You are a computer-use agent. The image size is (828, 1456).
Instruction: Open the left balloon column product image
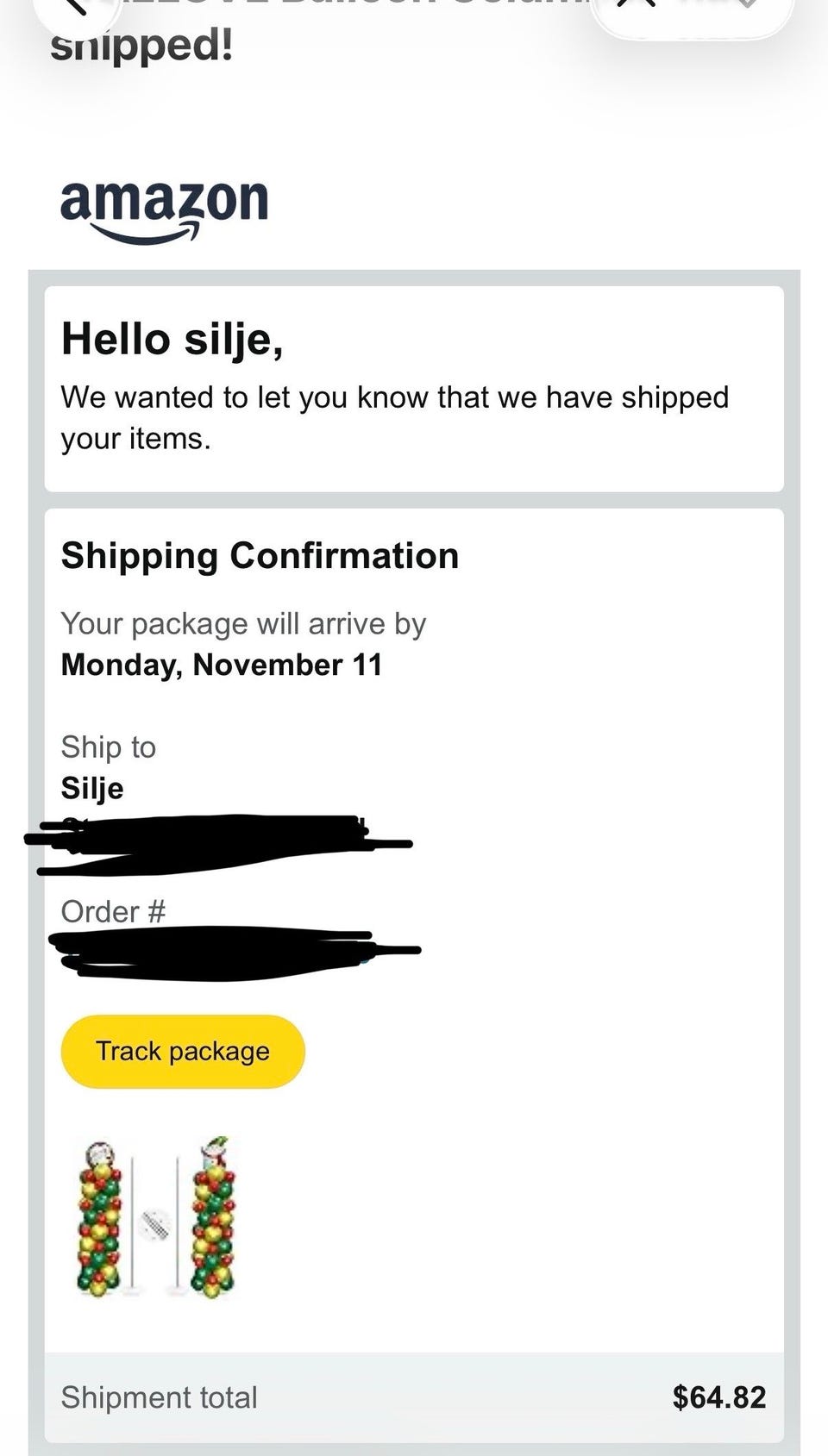pyautogui.click(x=102, y=1217)
